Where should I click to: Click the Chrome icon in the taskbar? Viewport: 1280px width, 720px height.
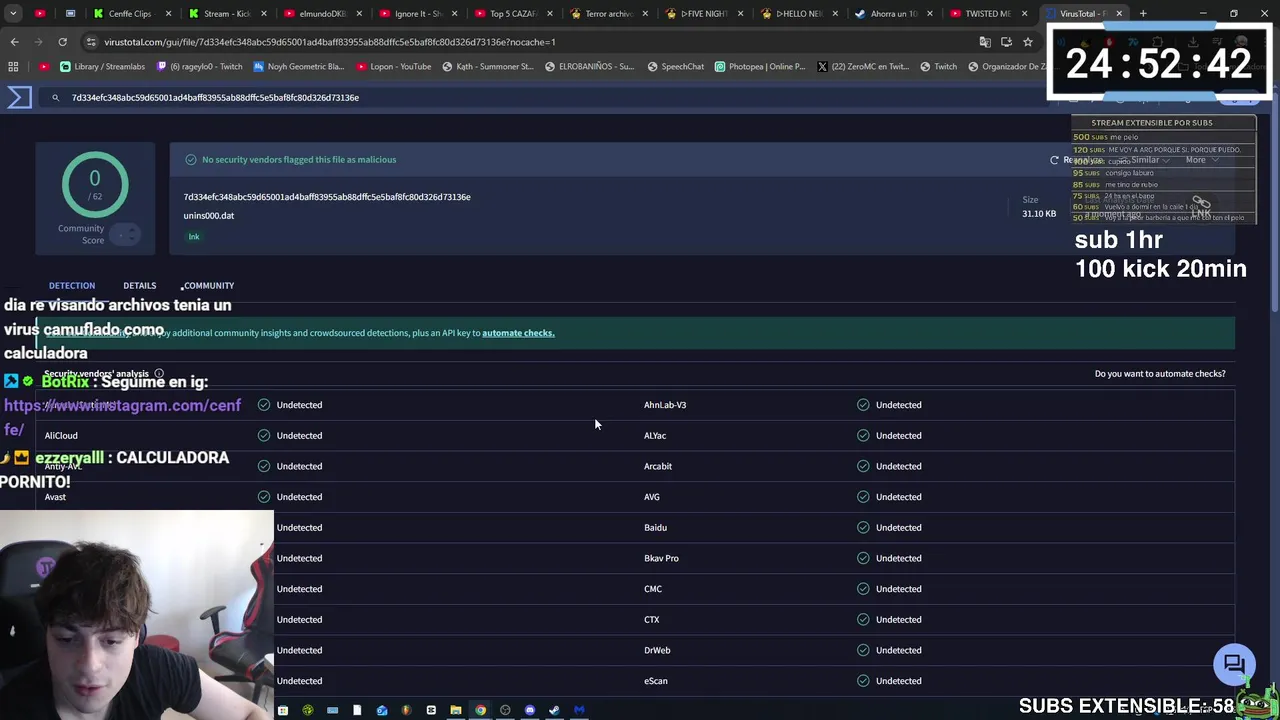[x=480, y=710]
